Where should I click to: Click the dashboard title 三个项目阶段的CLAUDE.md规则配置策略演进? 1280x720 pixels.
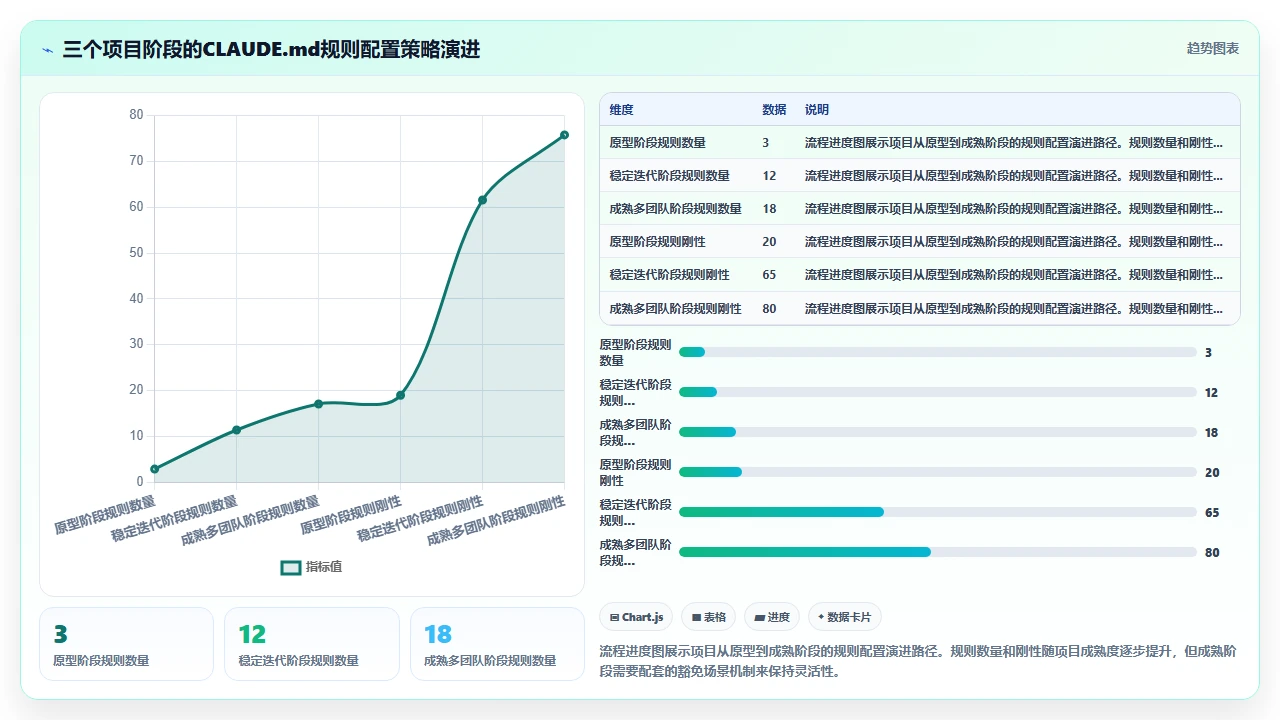click(271, 49)
